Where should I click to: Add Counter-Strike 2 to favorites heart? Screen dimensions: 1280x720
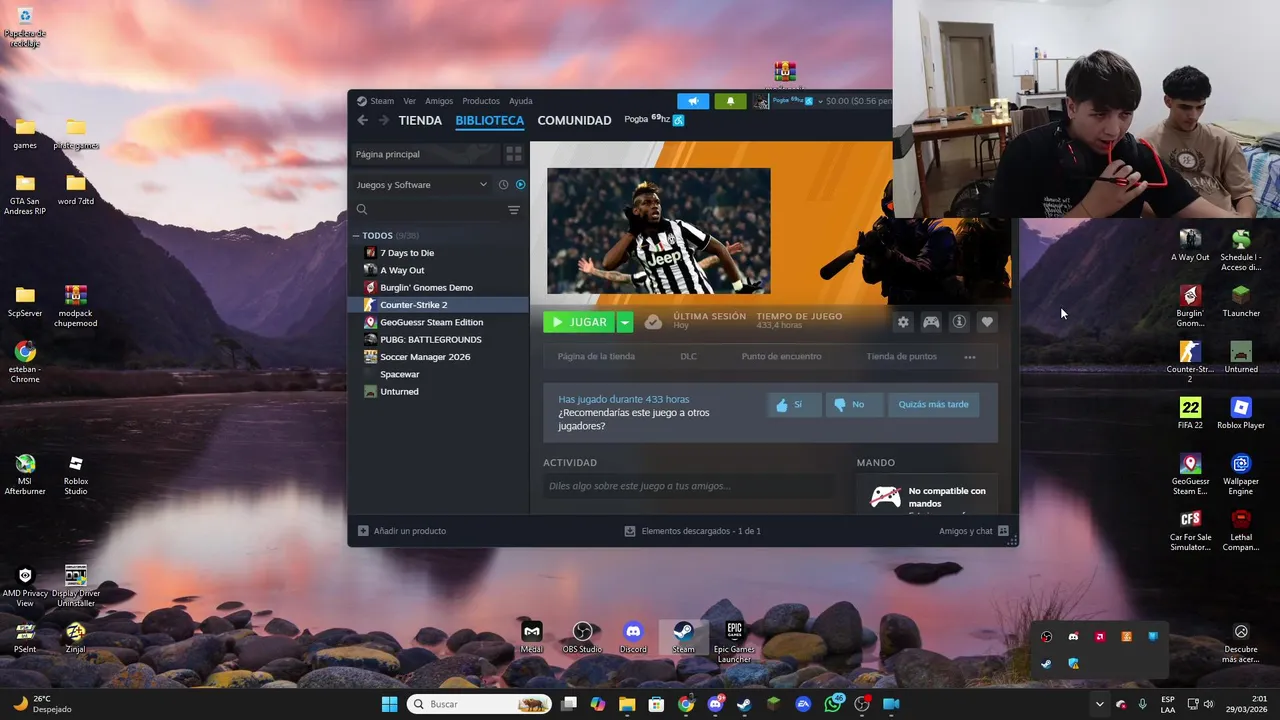pos(987,322)
